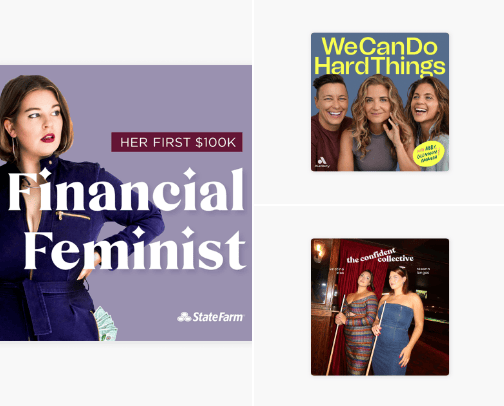The width and height of the screenshot is (504, 406).
Task: Open the Confident Collective podcast cover
Action: tap(380, 307)
